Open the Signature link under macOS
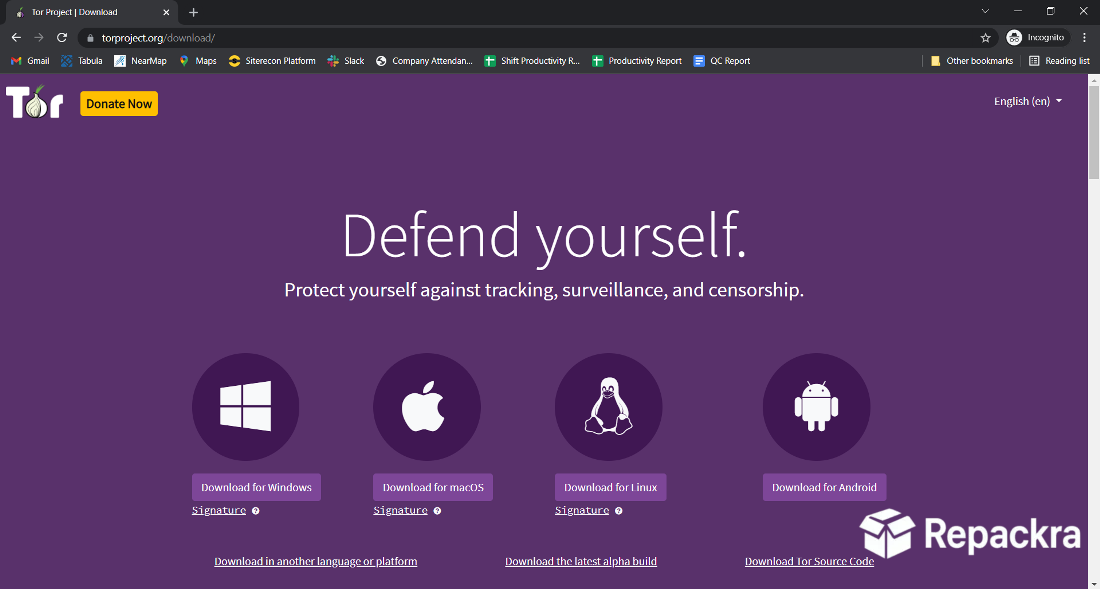This screenshot has width=1100, height=589. coord(400,510)
